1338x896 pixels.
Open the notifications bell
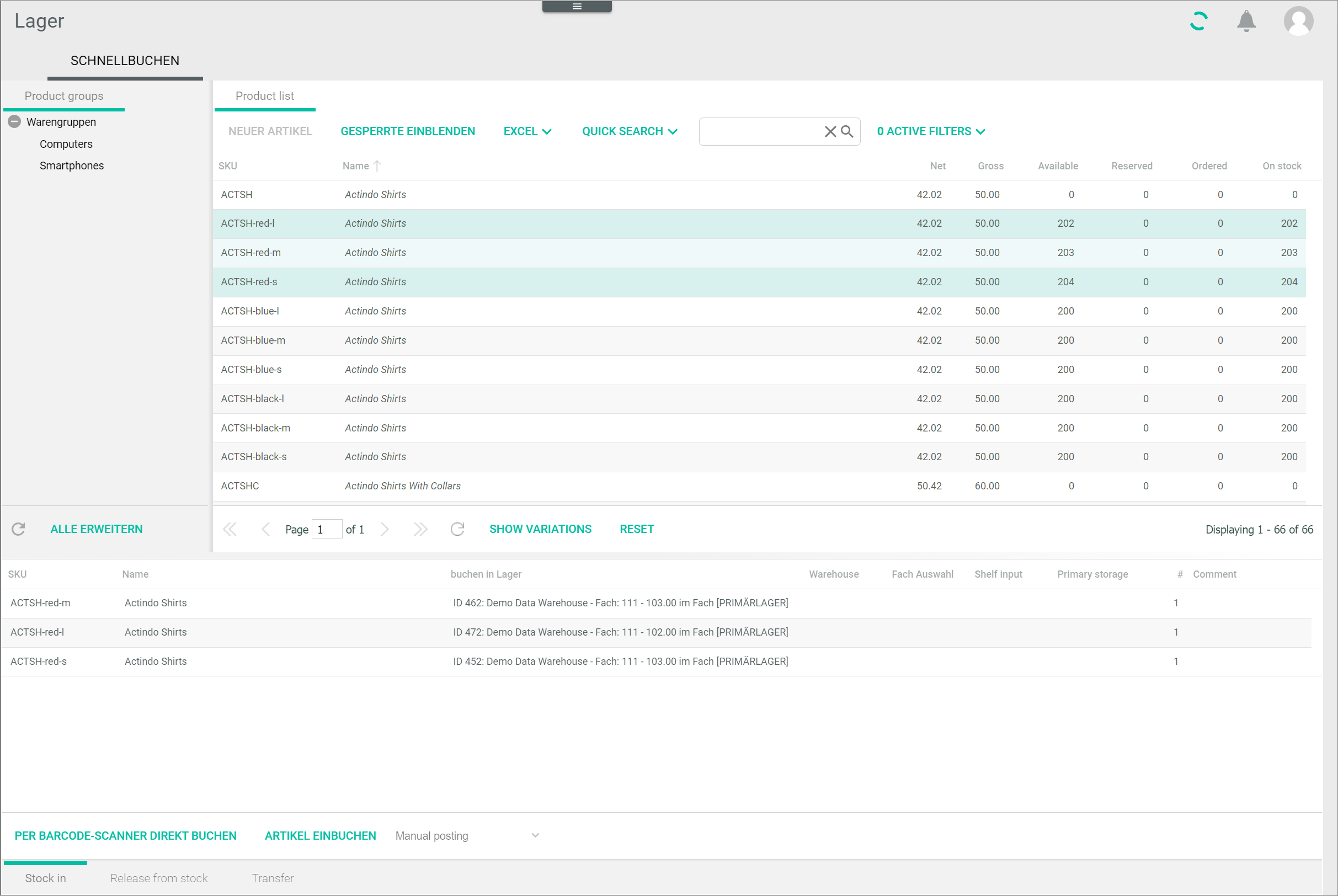[x=1246, y=21]
